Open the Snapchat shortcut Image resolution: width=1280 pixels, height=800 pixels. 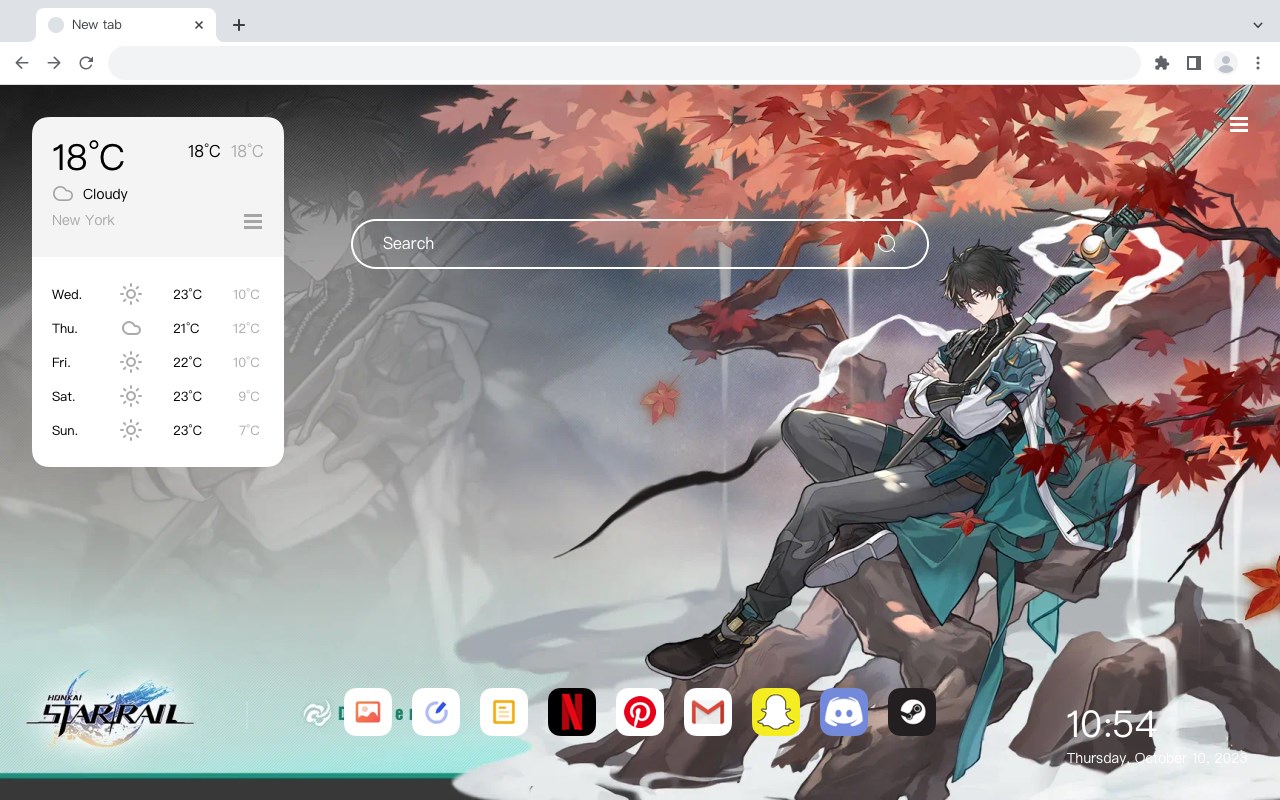click(x=776, y=712)
